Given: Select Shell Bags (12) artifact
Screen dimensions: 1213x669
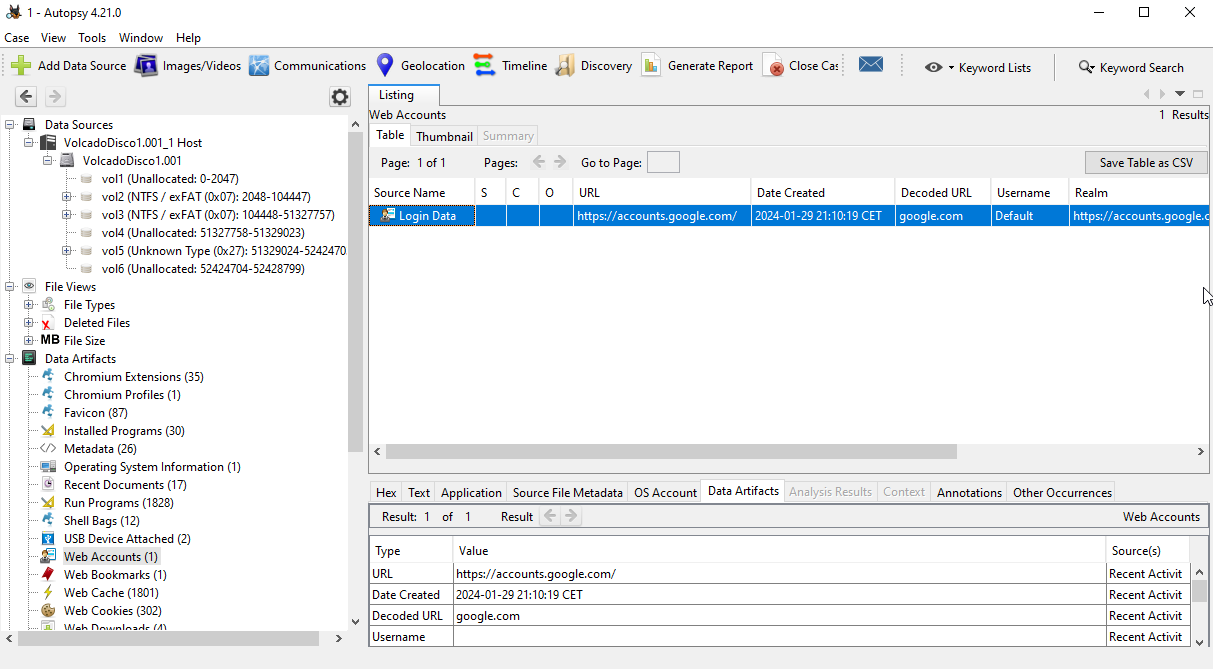Looking at the screenshot, I should click(x=101, y=521).
